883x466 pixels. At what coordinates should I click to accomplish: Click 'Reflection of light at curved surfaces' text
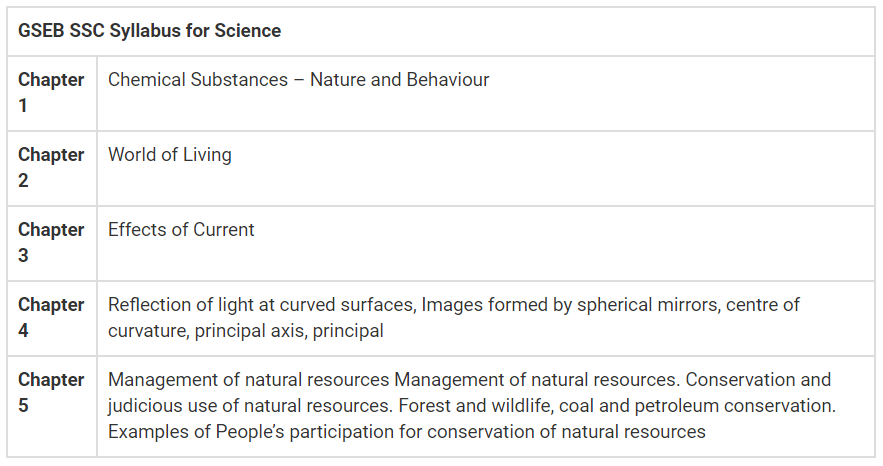(x=260, y=304)
